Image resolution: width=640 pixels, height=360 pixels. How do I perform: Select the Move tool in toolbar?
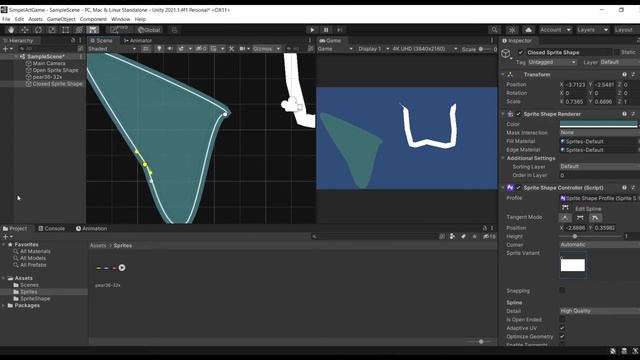(25, 30)
